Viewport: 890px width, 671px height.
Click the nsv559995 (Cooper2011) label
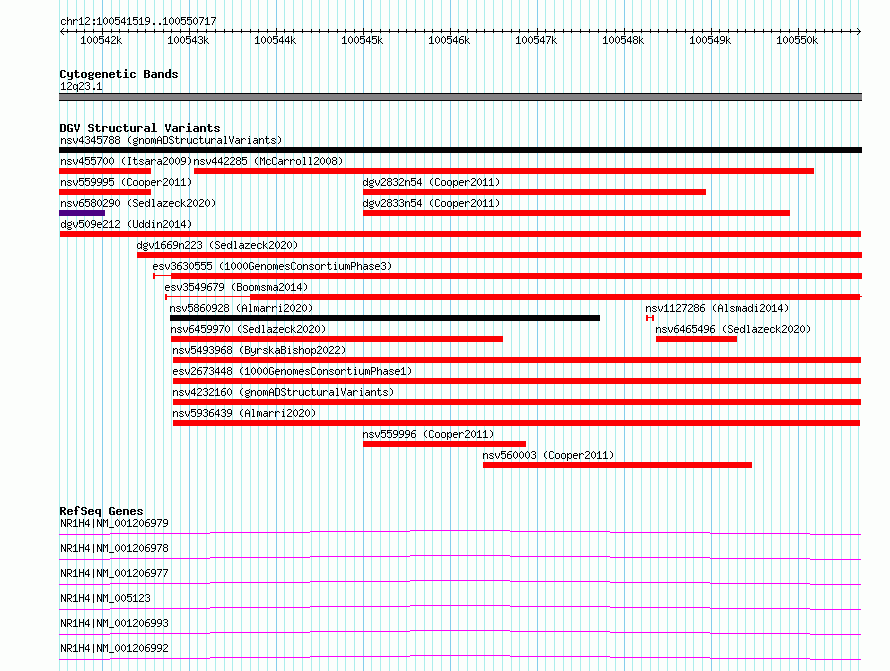click(x=126, y=182)
